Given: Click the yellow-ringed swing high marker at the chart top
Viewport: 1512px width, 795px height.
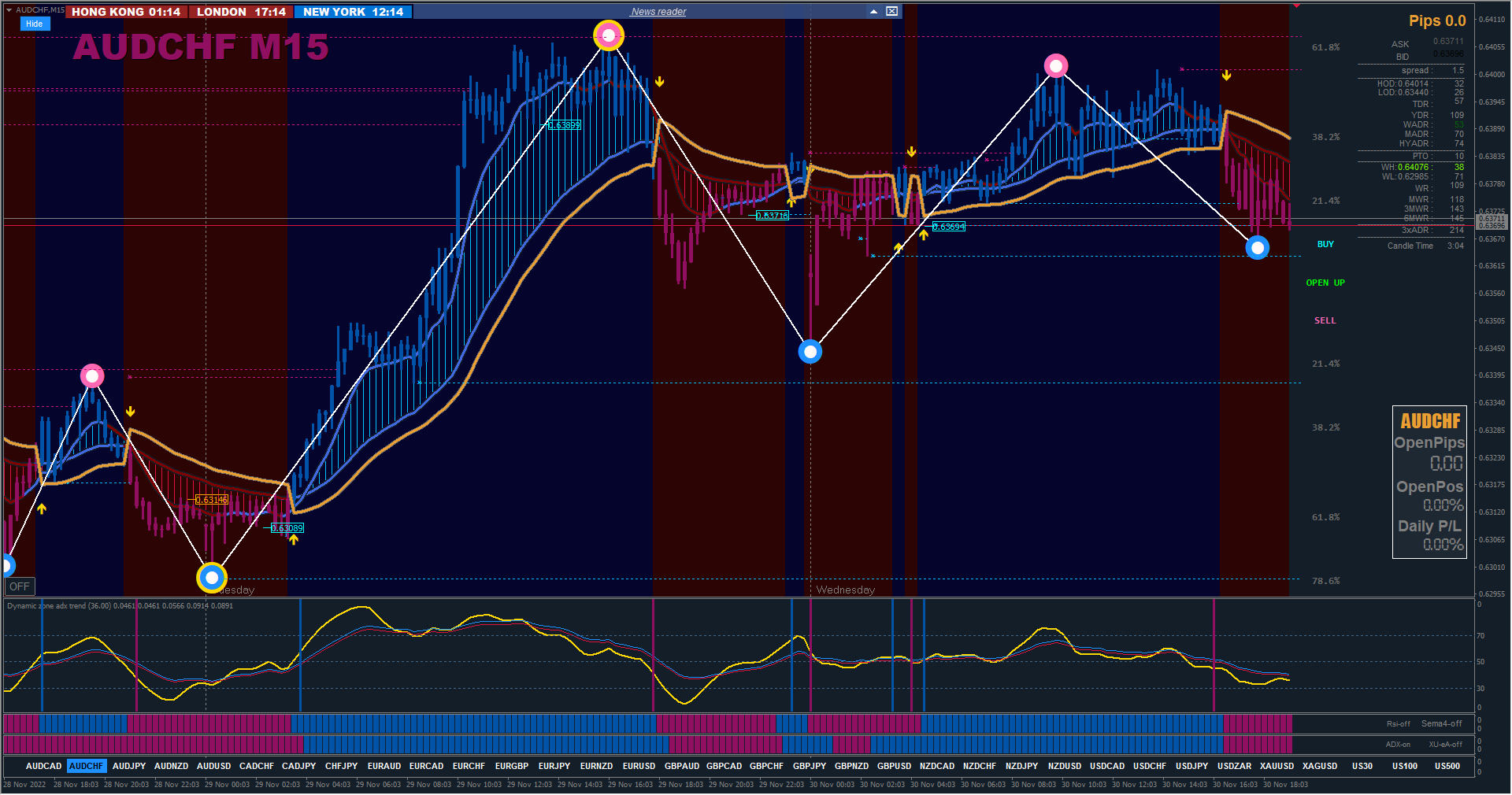Looking at the screenshot, I should (608, 35).
